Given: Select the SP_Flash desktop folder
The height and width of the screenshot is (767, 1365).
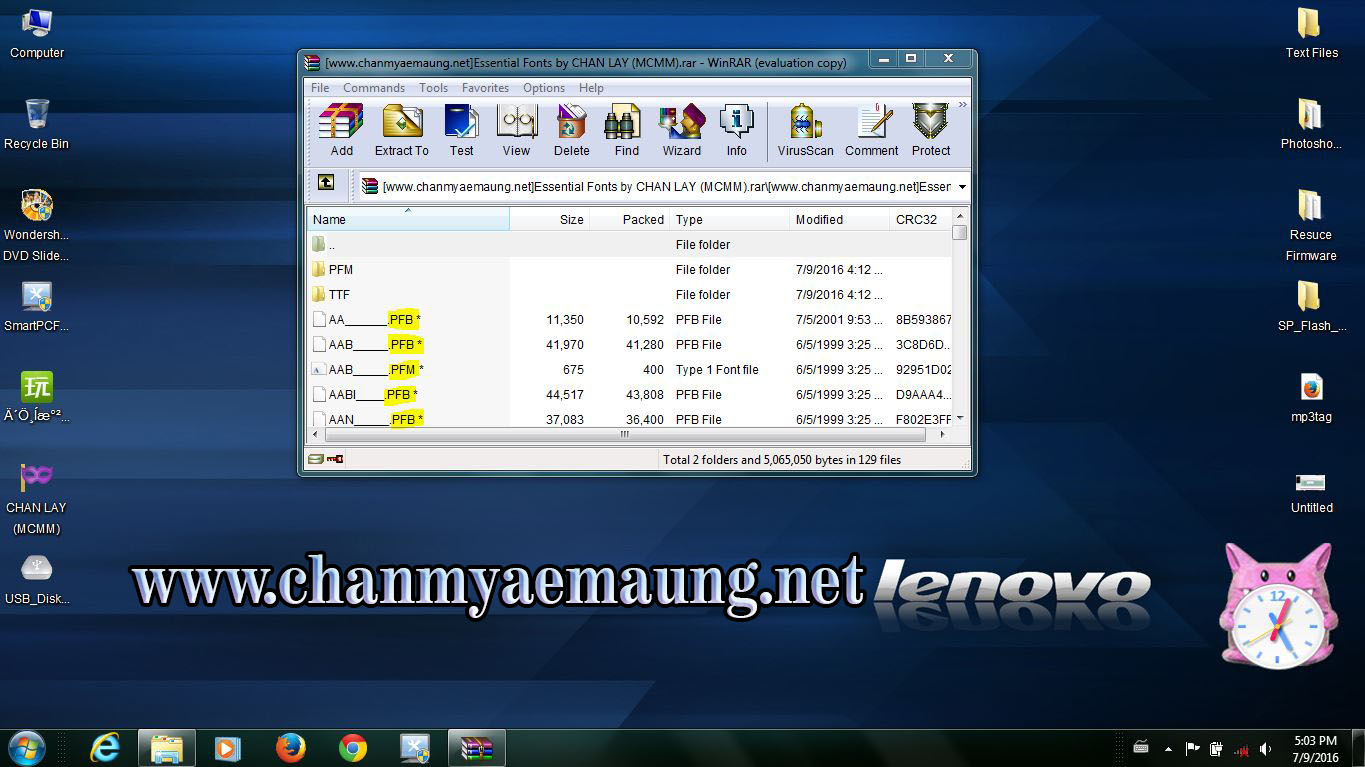Looking at the screenshot, I should coord(1311,306).
